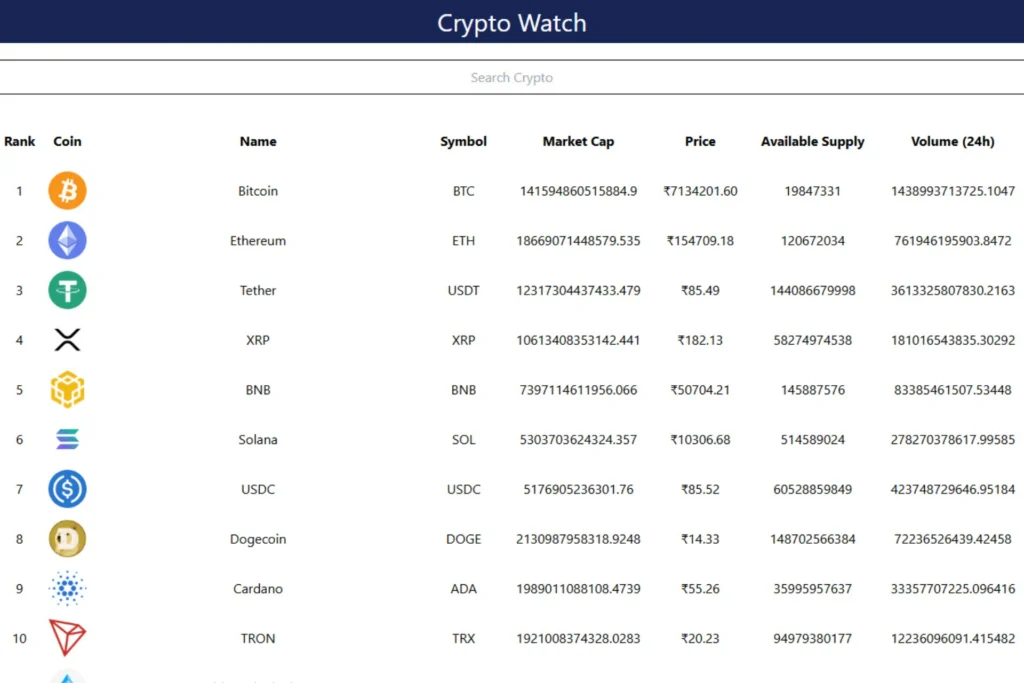Focus the Search Crypto input field
Viewport: 1024px width, 683px height.
[512, 77]
